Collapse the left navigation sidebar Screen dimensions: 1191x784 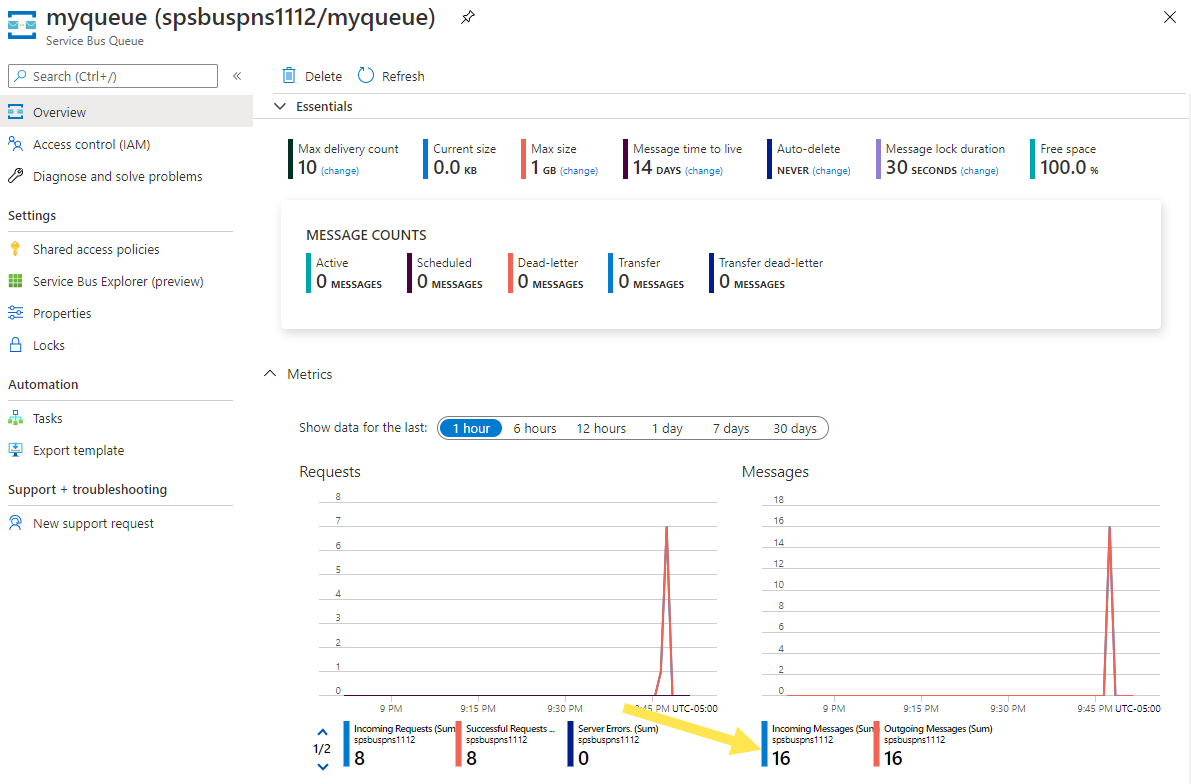(237, 76)
